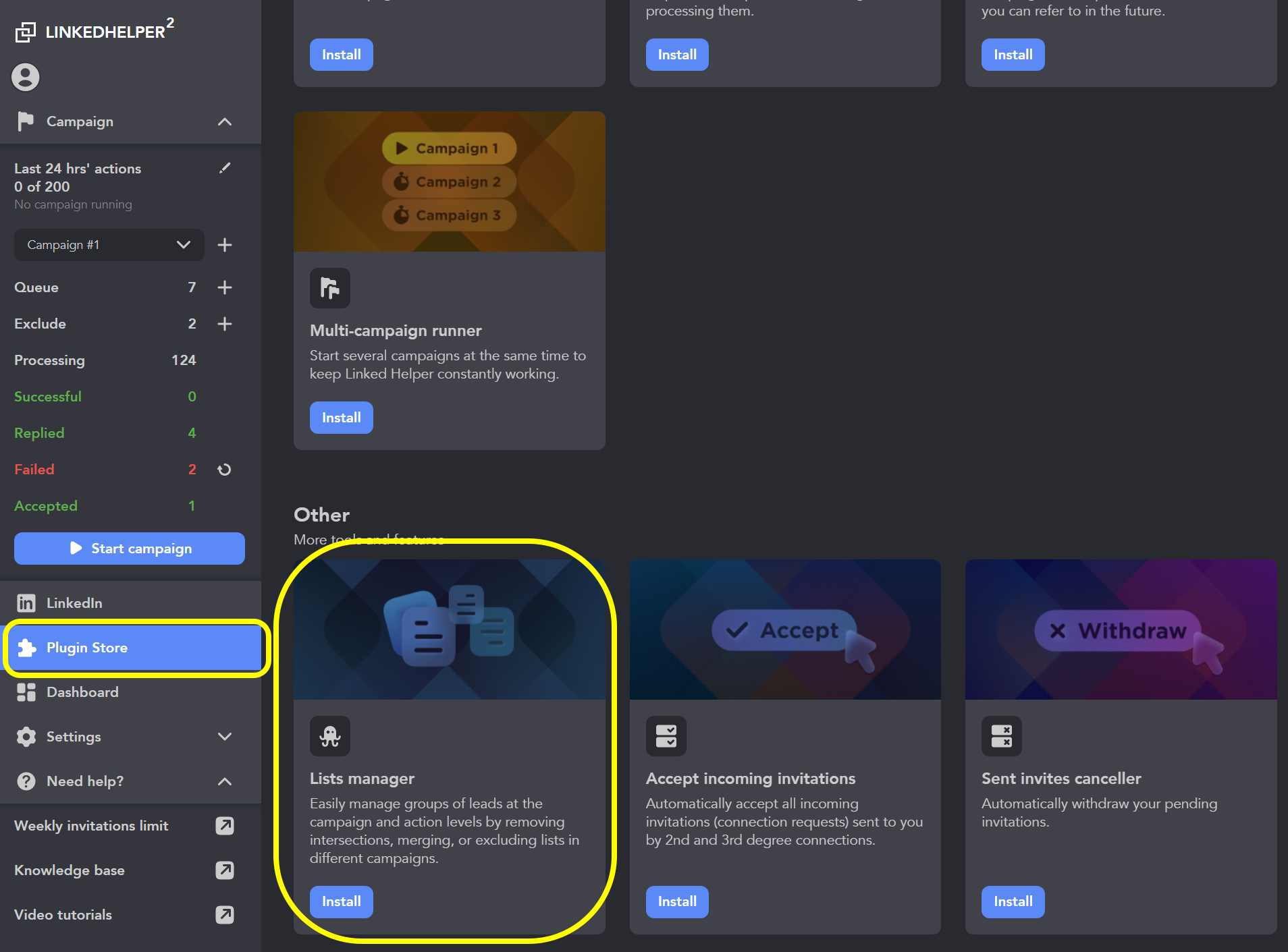The image size is (1288, 952).
Task: Add profiles to Exclude list plus
Action: click(225, 324)
